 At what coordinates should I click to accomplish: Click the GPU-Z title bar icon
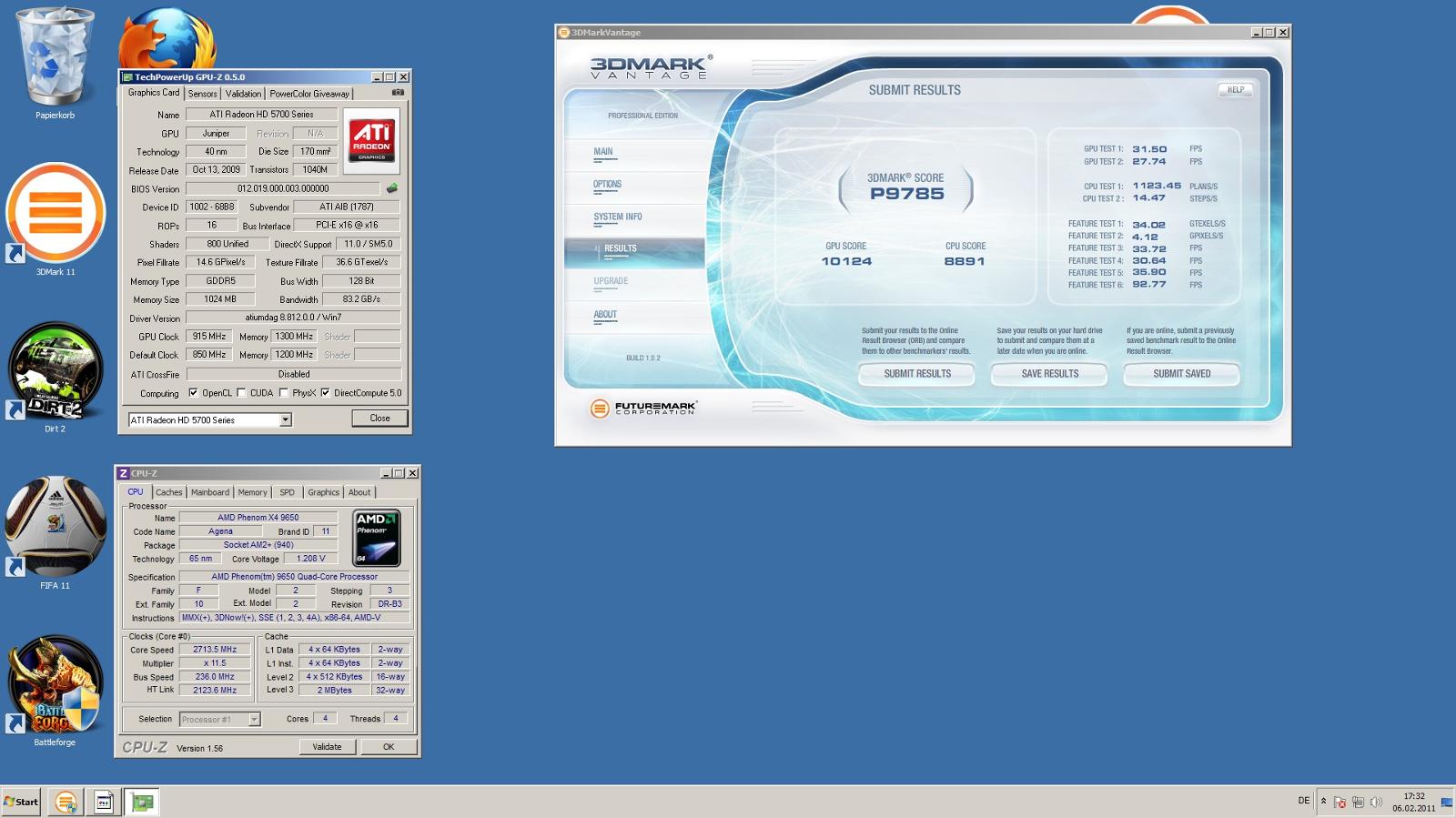(x=127, y=77)
